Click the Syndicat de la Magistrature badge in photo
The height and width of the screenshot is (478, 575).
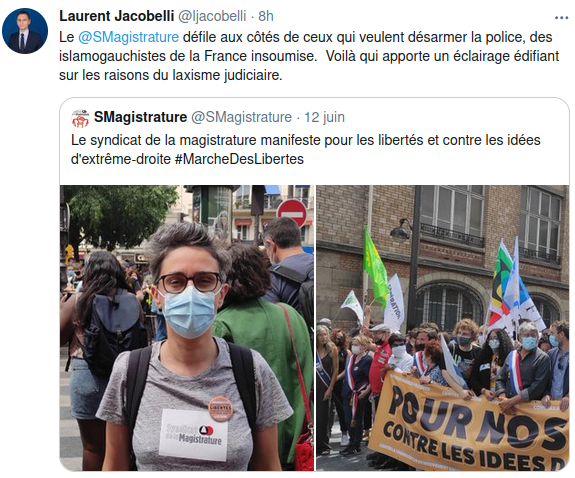[x=194, y=435]
